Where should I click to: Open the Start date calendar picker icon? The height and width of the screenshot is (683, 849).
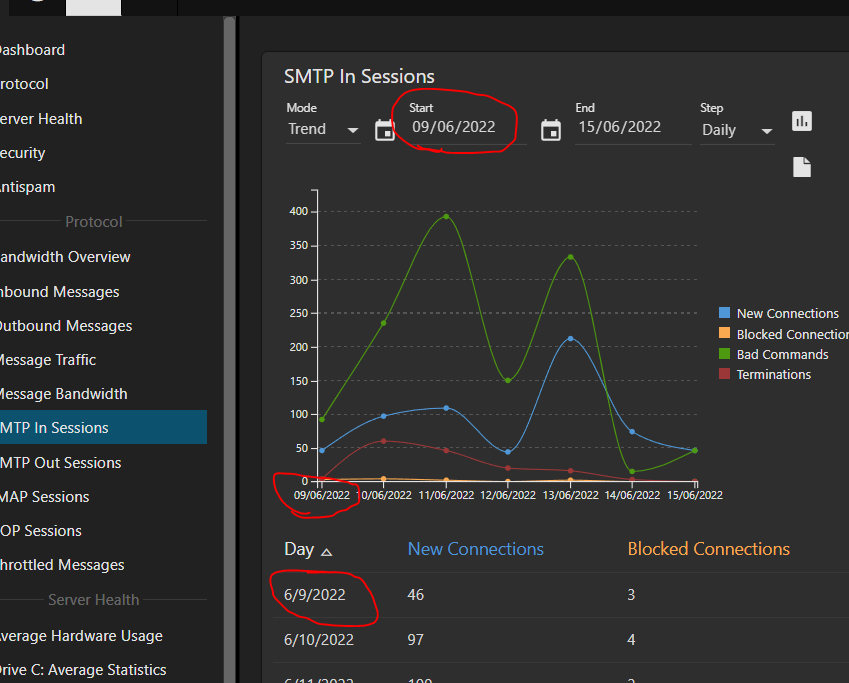pos(385,130)
